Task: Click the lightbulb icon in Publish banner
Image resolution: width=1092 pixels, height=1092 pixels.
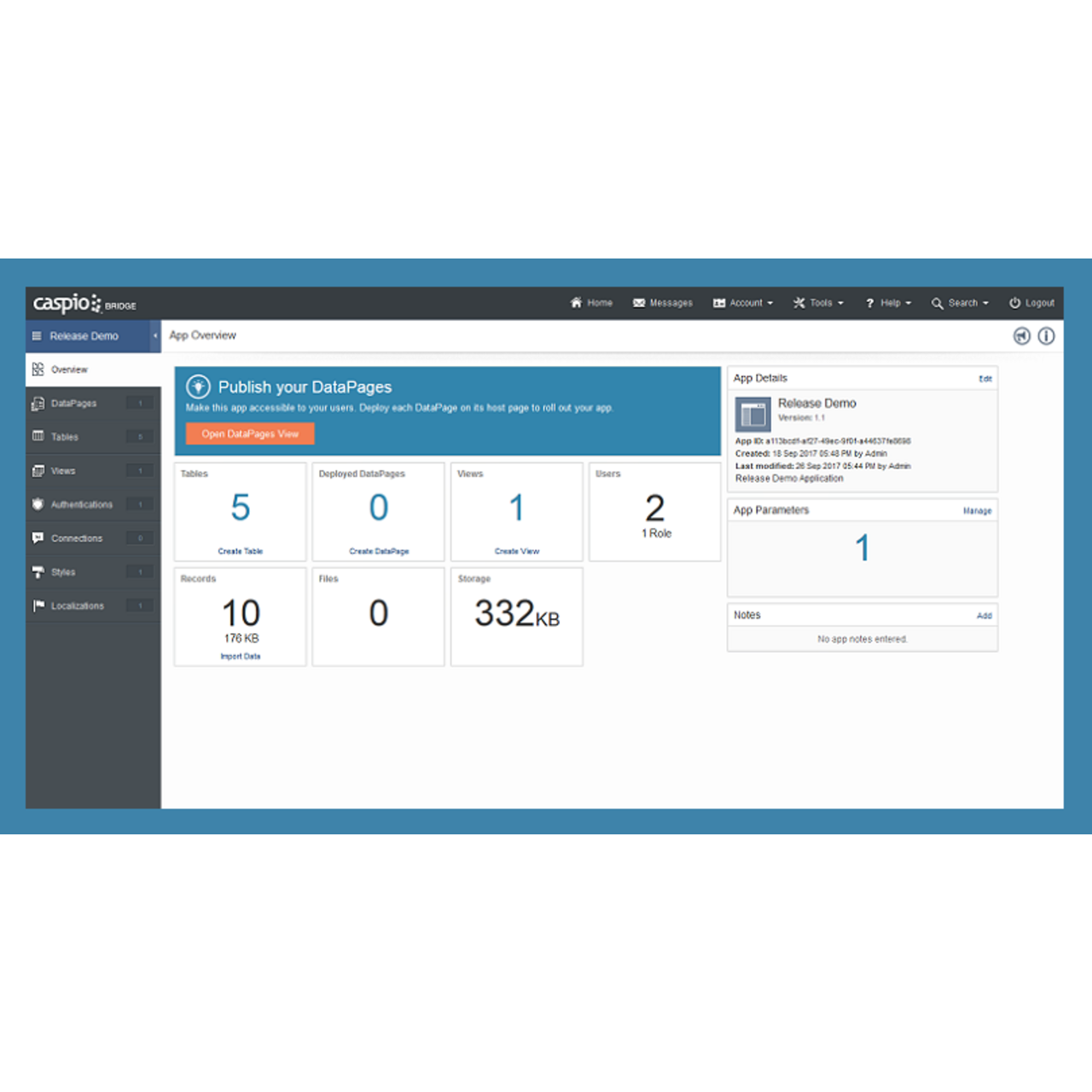Action: (x=198, y=386)
